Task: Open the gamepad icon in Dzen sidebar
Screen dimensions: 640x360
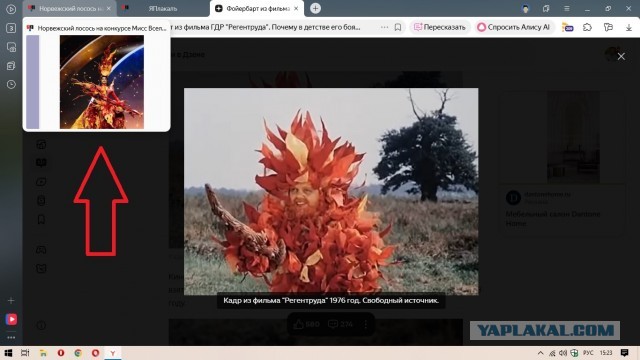Action: [x=41, y=249]
